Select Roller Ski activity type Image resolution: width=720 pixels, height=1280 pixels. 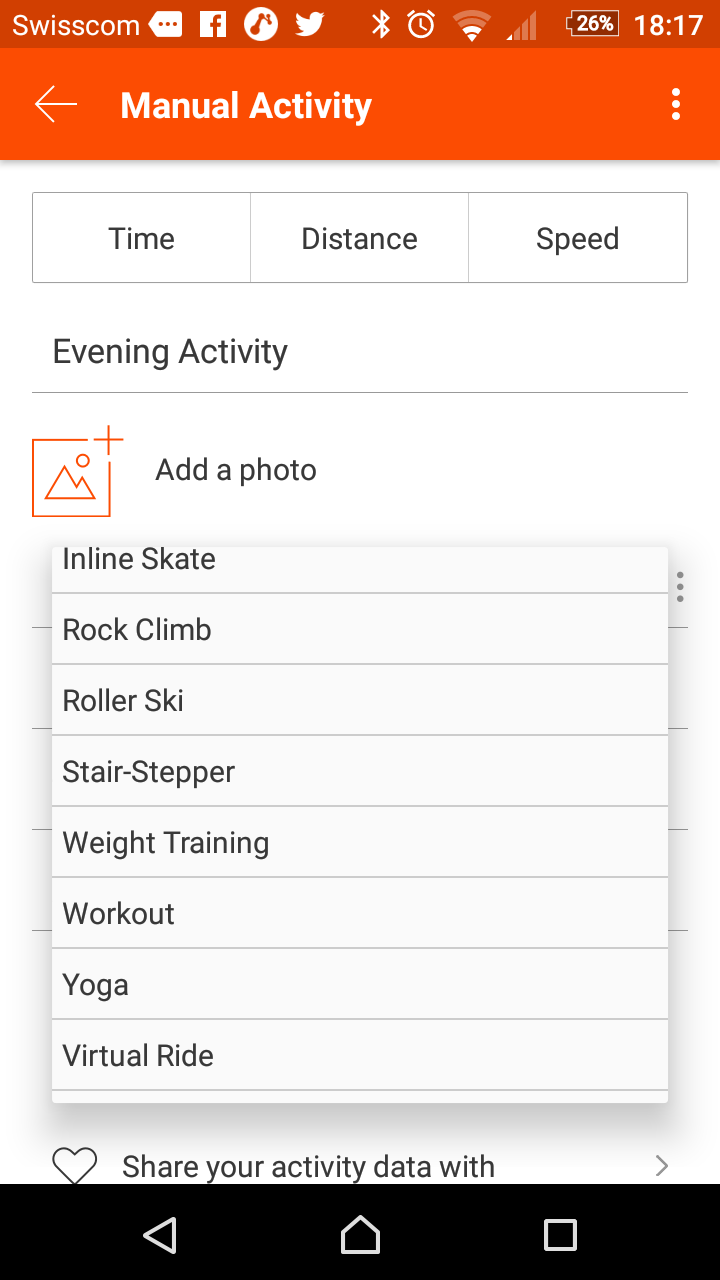[360, 700]
